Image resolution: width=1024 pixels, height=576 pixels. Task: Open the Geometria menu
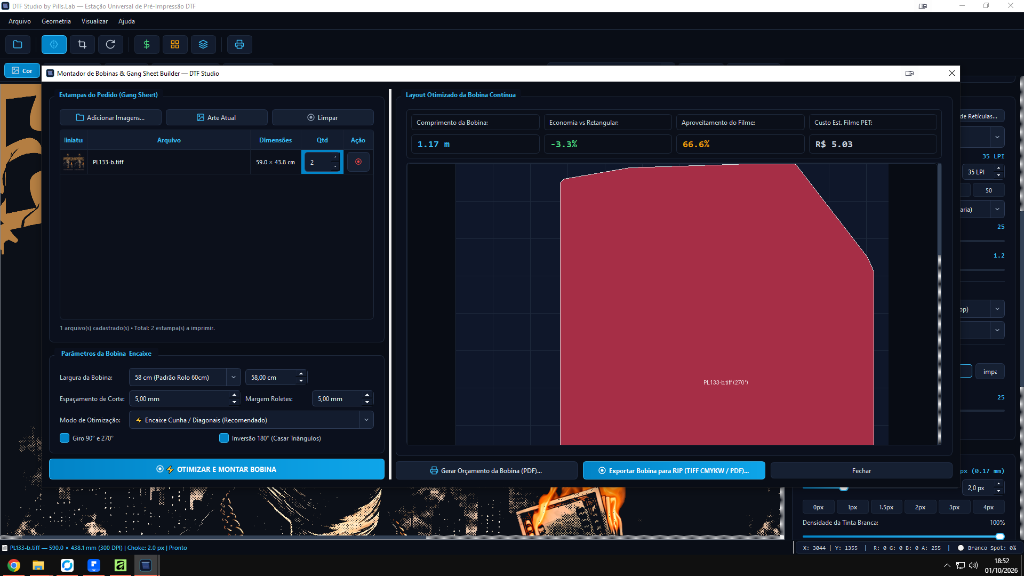click(x=56, y=22)
